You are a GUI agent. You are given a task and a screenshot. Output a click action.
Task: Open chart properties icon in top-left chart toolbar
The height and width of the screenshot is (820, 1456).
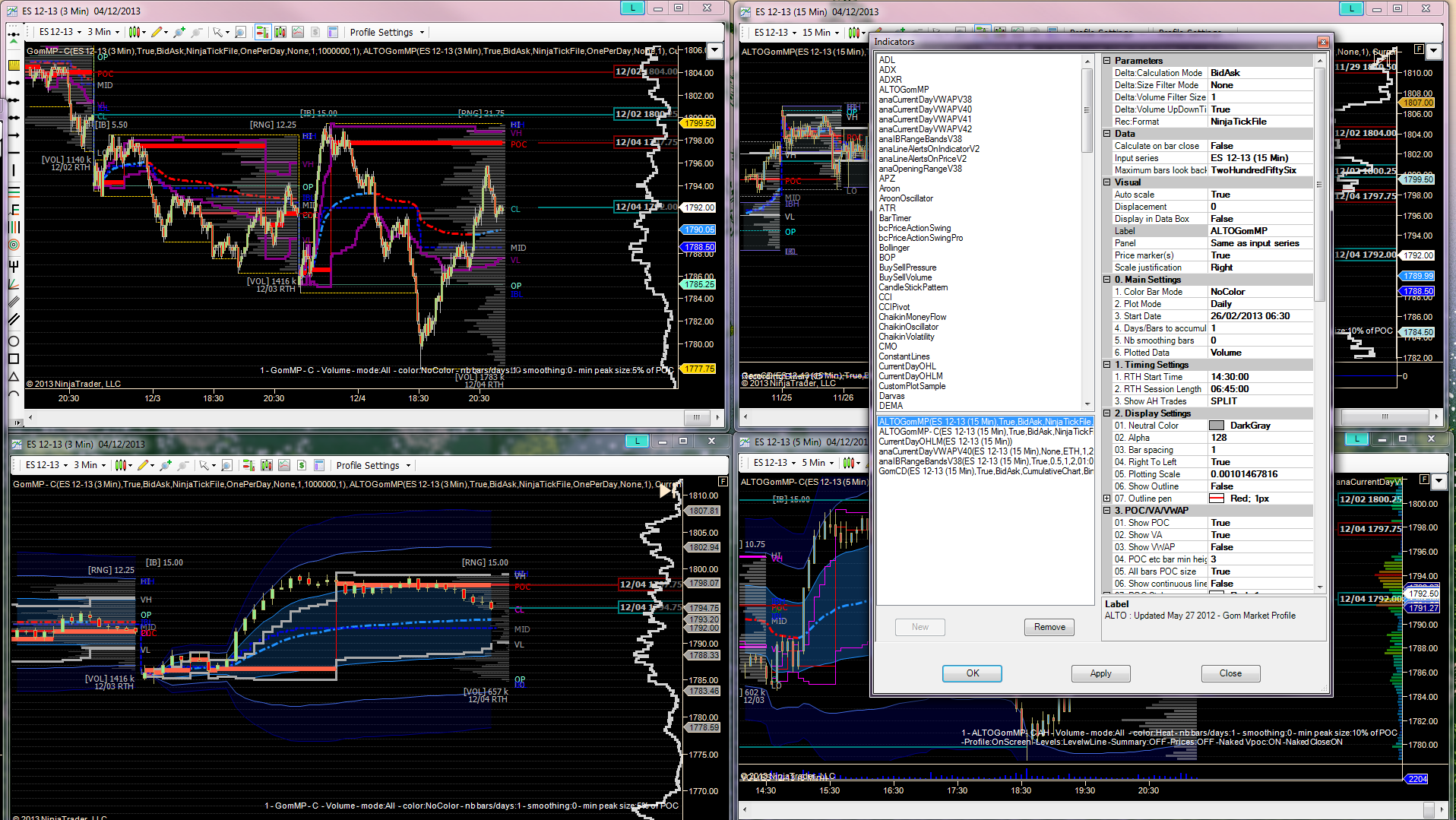tap(332, 32)
